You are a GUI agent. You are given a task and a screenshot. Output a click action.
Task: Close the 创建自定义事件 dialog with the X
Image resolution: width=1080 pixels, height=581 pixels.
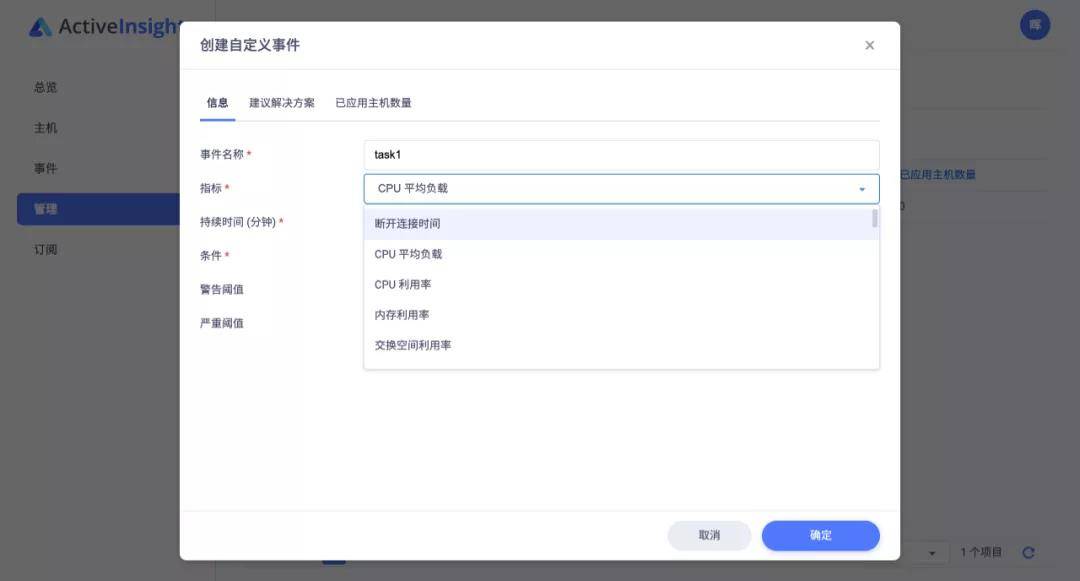869,45
